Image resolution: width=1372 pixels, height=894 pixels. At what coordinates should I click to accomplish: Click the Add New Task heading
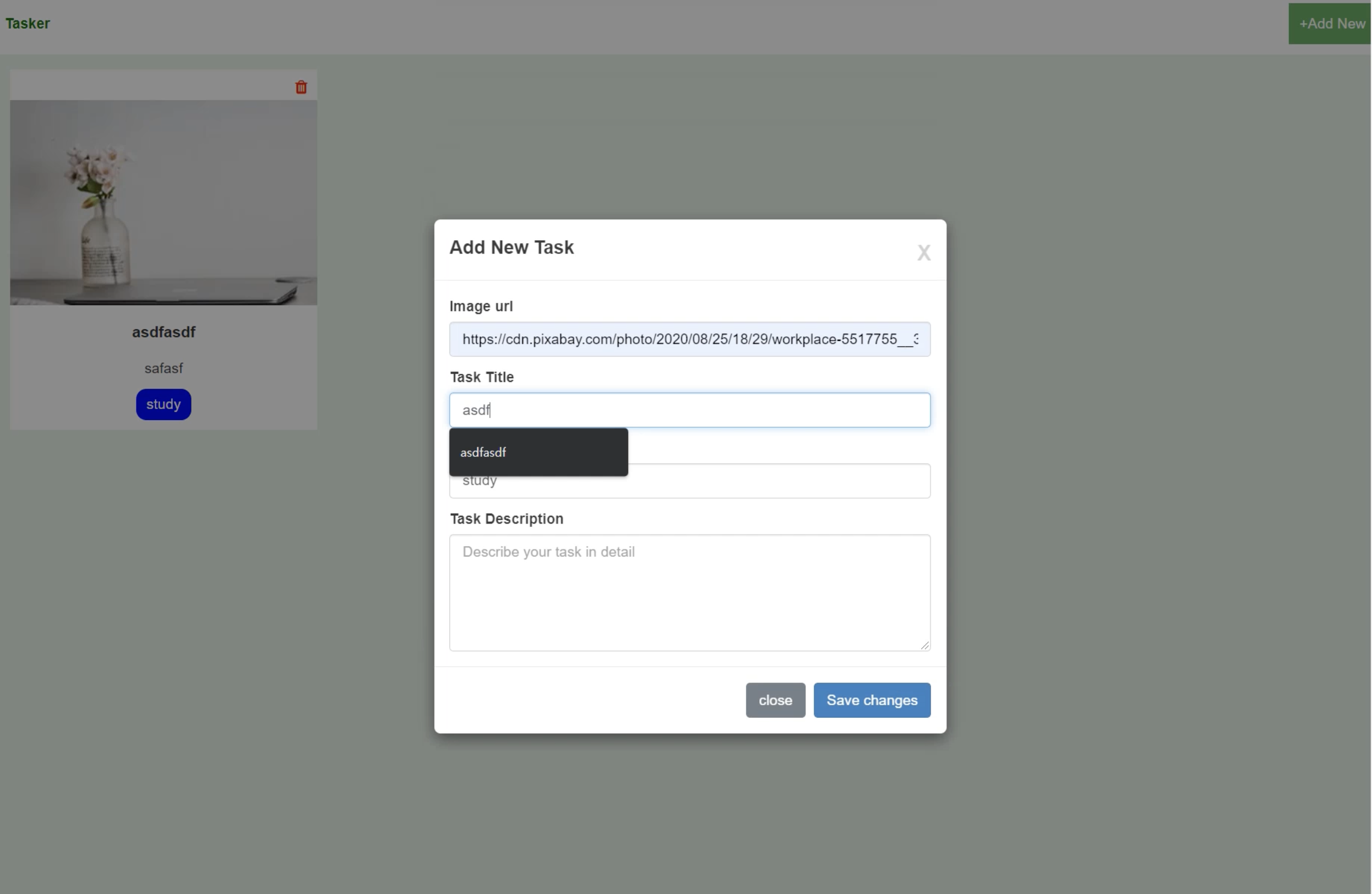point(511,247)
